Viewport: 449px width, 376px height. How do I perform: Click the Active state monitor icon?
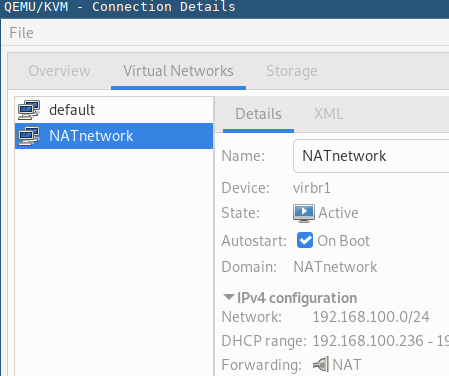coord(304,213)
